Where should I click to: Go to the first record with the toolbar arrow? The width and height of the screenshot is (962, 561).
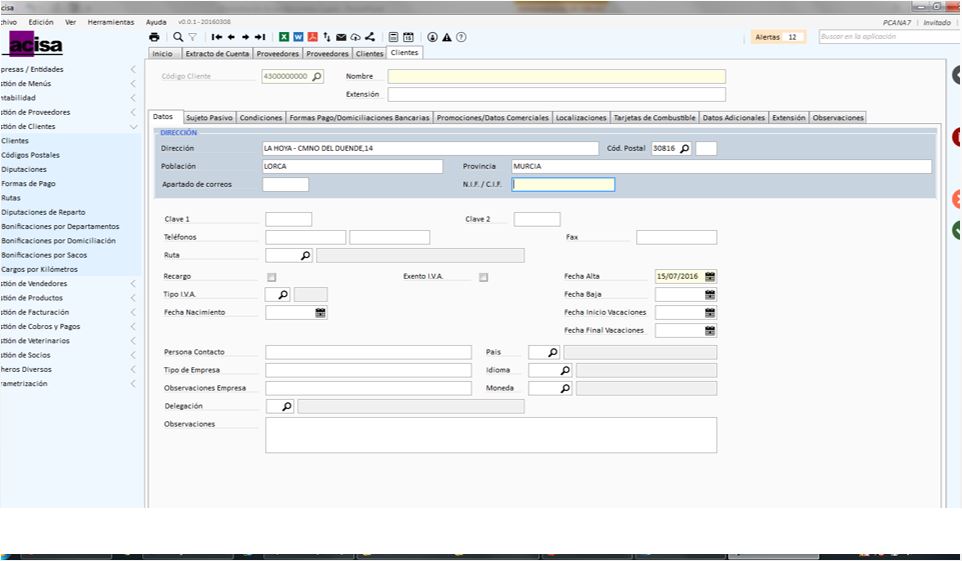[x=216, y=37]
